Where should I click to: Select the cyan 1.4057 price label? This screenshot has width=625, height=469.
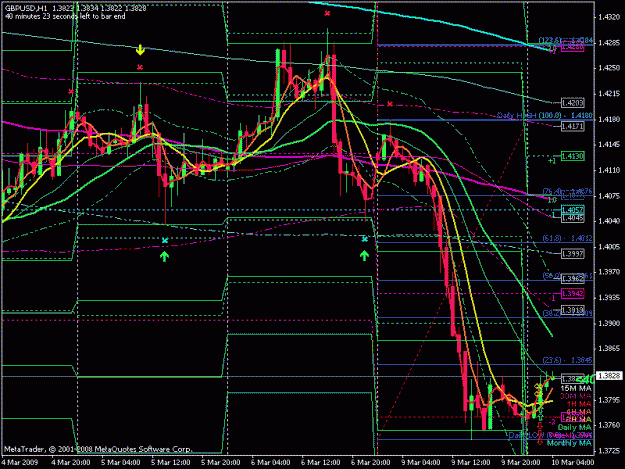[573, 210]
